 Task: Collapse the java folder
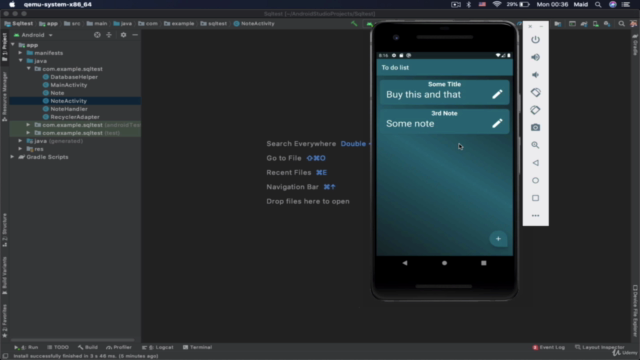tap(21, 61)
